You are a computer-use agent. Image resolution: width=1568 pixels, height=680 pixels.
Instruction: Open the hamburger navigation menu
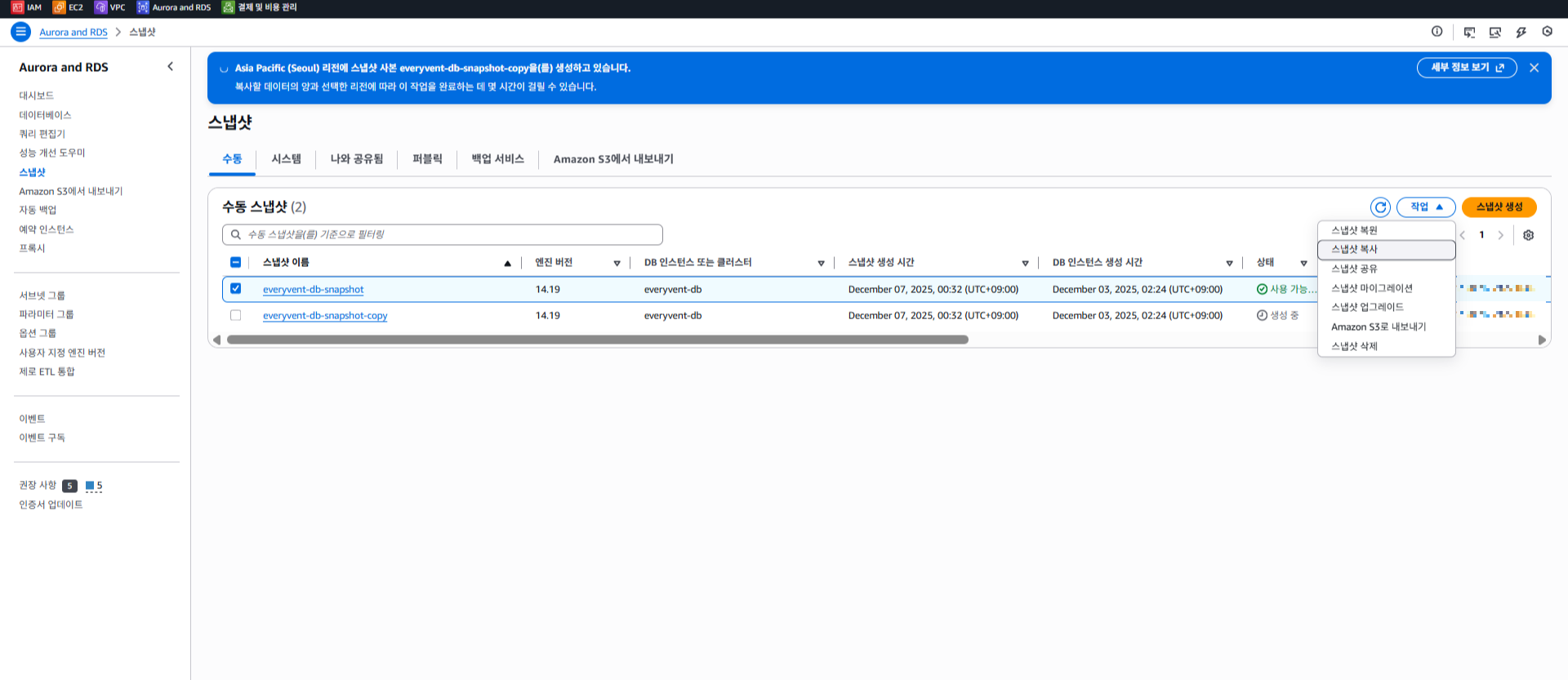20,32
